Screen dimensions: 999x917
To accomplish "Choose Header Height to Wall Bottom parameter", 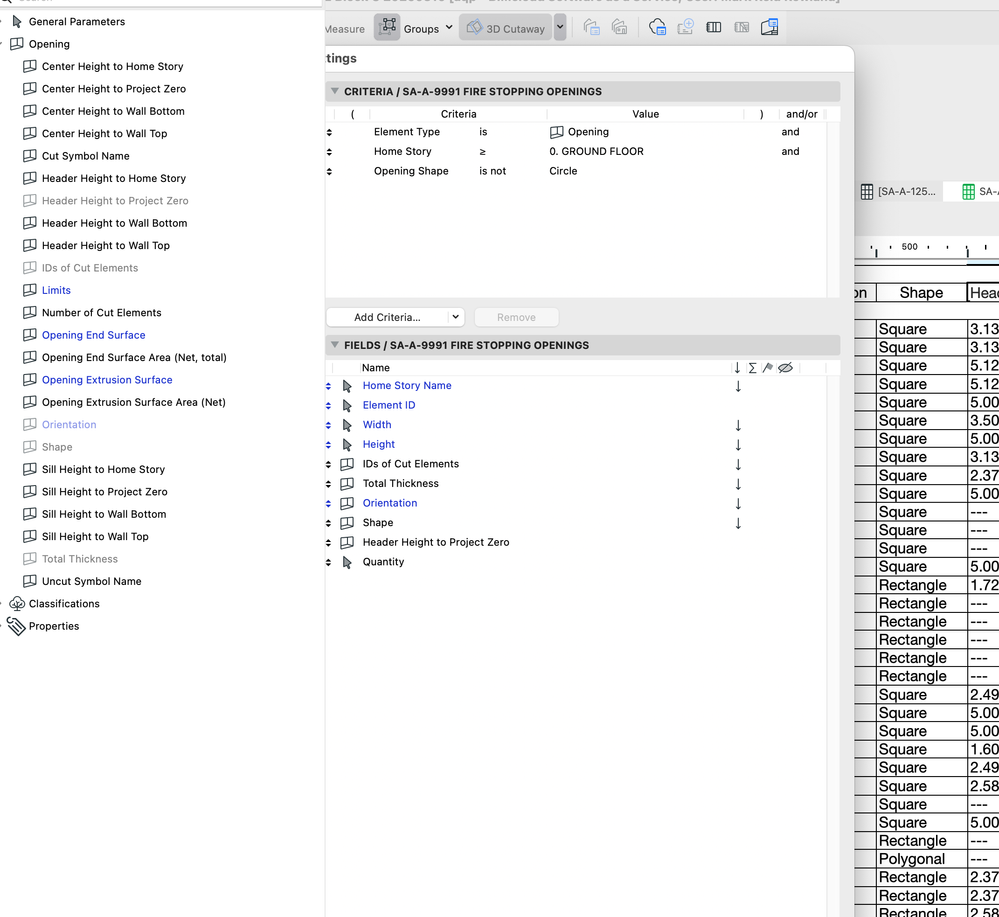I will click(x=114, y=223).
